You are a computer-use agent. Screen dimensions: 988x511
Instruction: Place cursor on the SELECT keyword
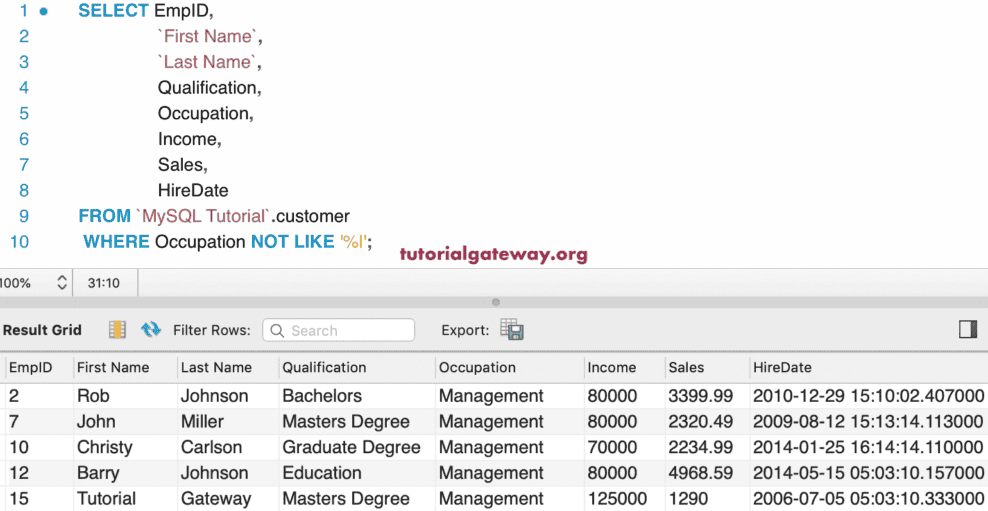113,11
